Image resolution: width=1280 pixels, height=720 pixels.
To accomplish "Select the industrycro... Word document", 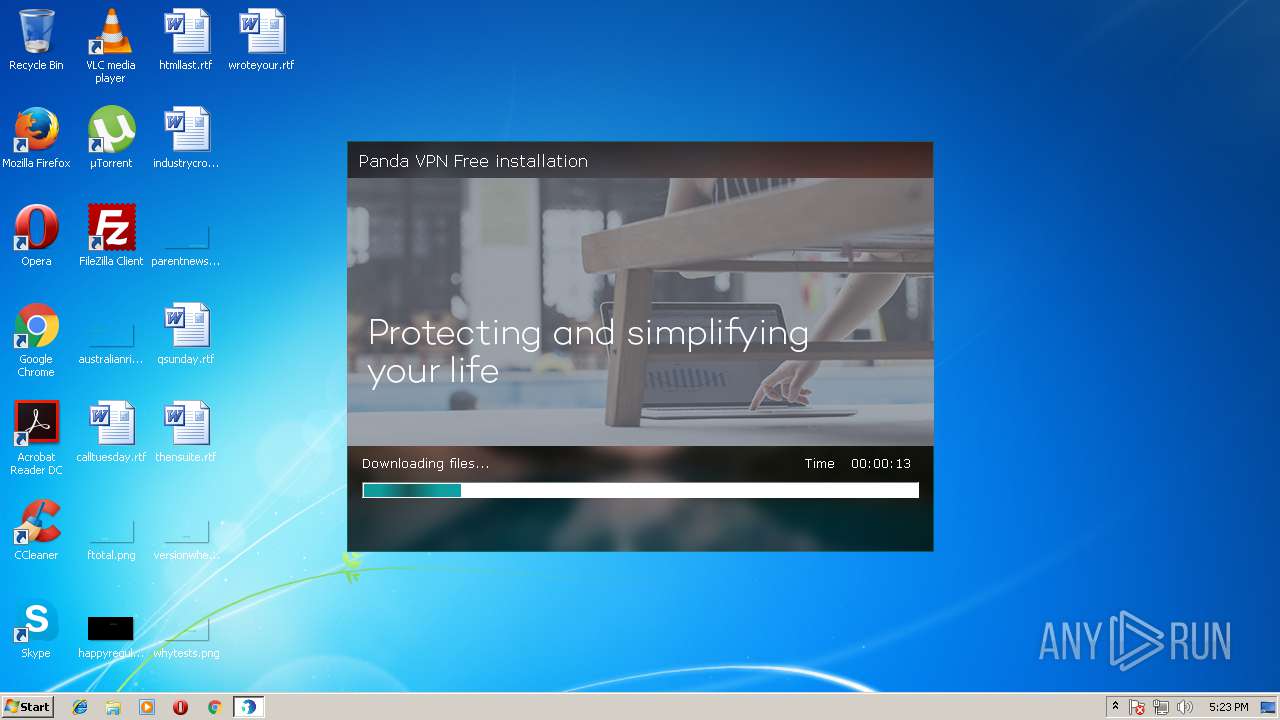I will tap(186, 138).
